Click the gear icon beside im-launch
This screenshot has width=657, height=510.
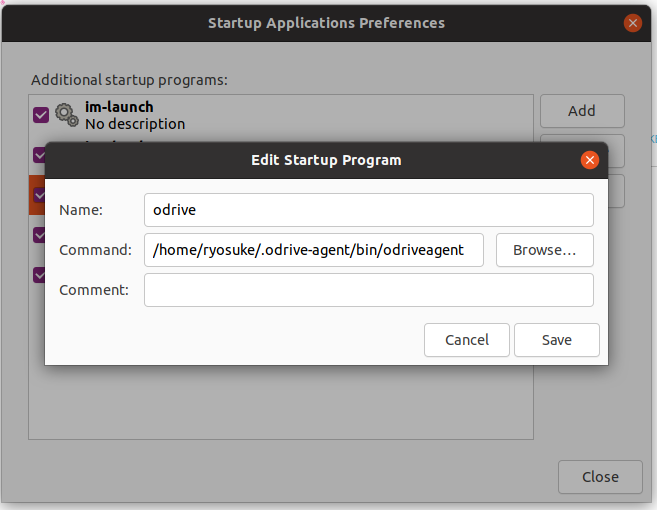coord(67,114)
